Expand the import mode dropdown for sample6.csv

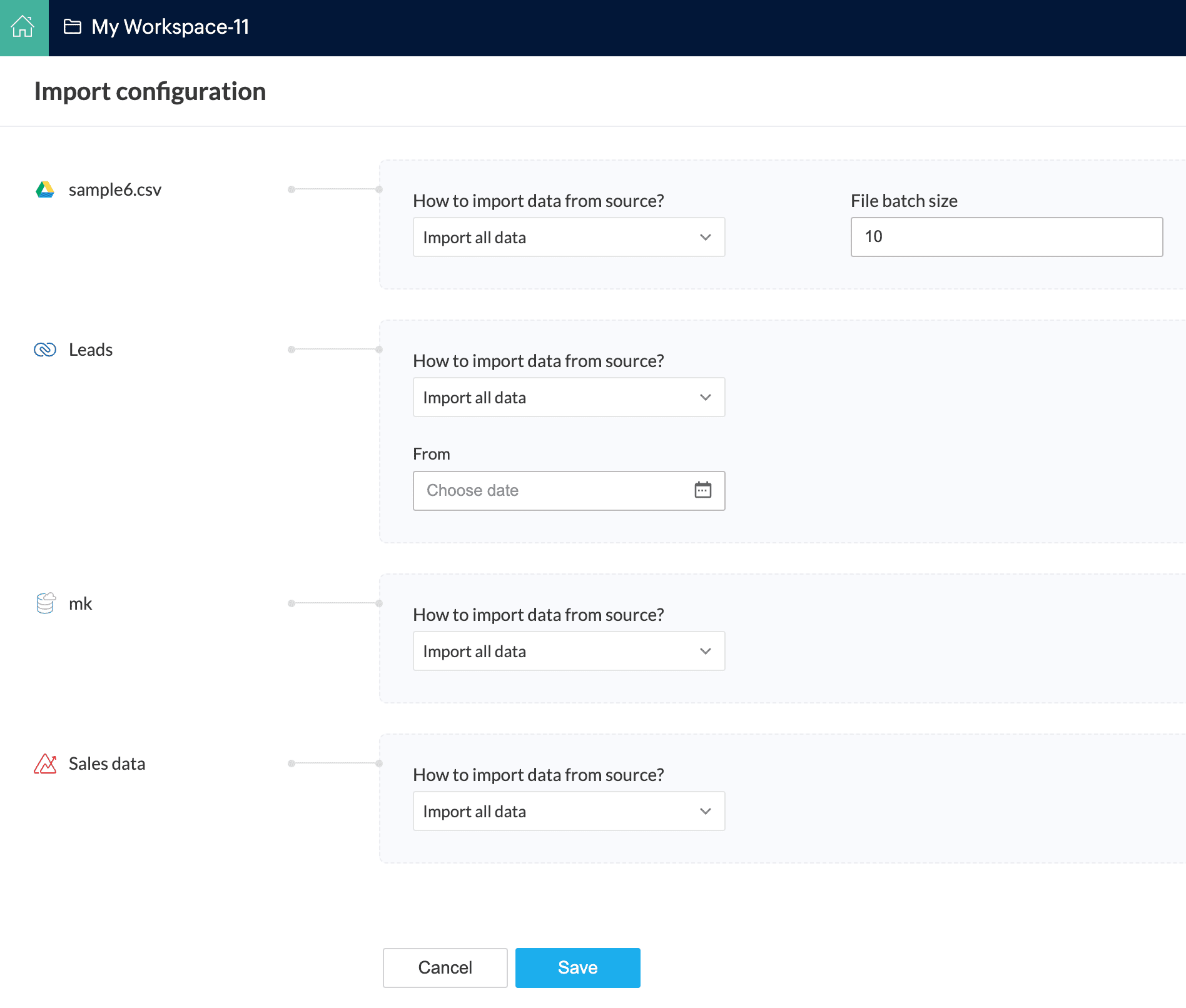click(x=569, y=238)
